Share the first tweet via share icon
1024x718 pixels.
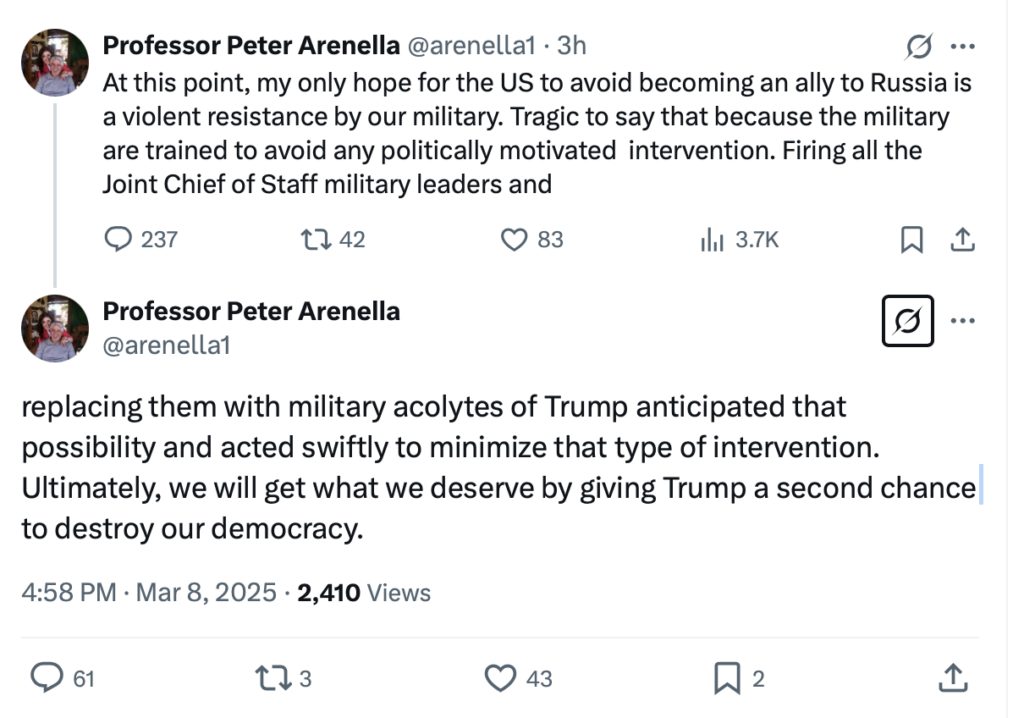(962, 239)
